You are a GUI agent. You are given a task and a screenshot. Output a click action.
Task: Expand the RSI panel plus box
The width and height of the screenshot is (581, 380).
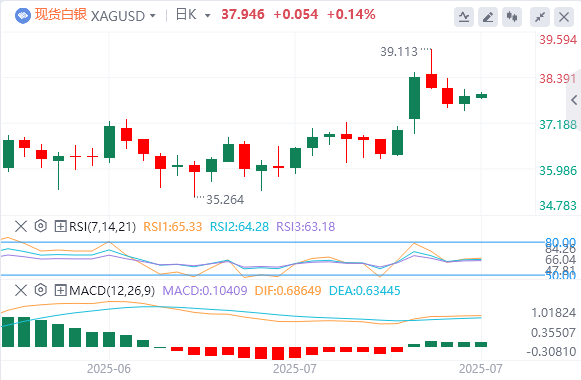60,226
